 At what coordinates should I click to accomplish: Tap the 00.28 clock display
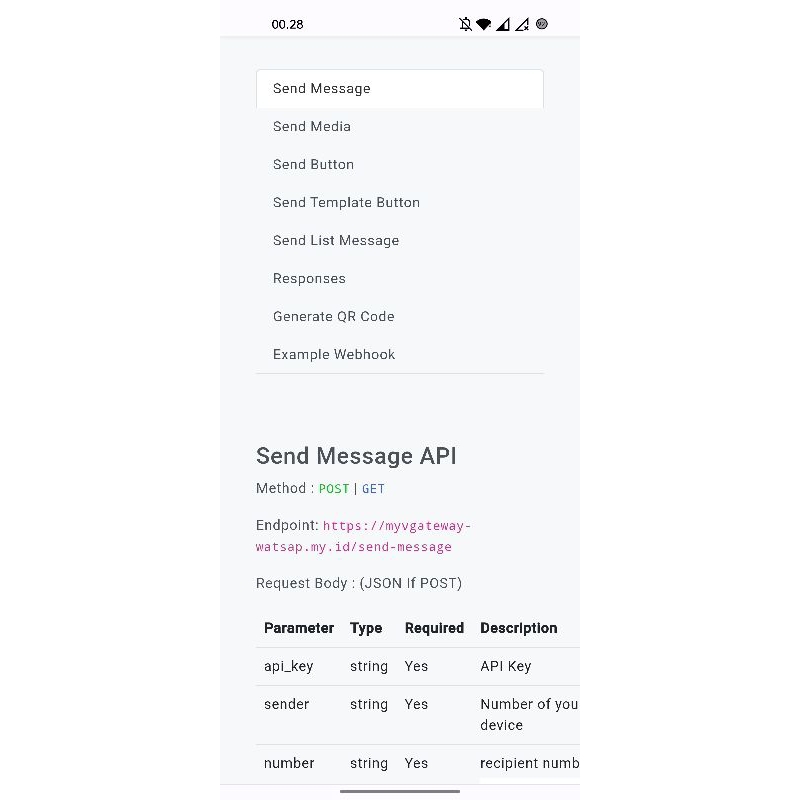coord(287,24)
